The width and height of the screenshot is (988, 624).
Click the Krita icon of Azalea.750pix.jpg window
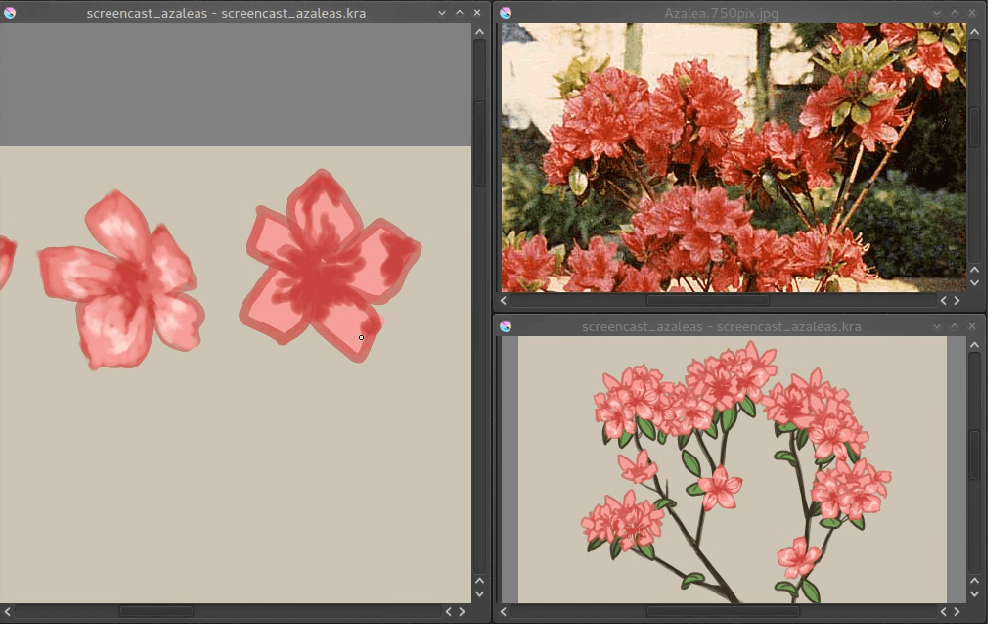pyautogui.click(x=505, y=13)
